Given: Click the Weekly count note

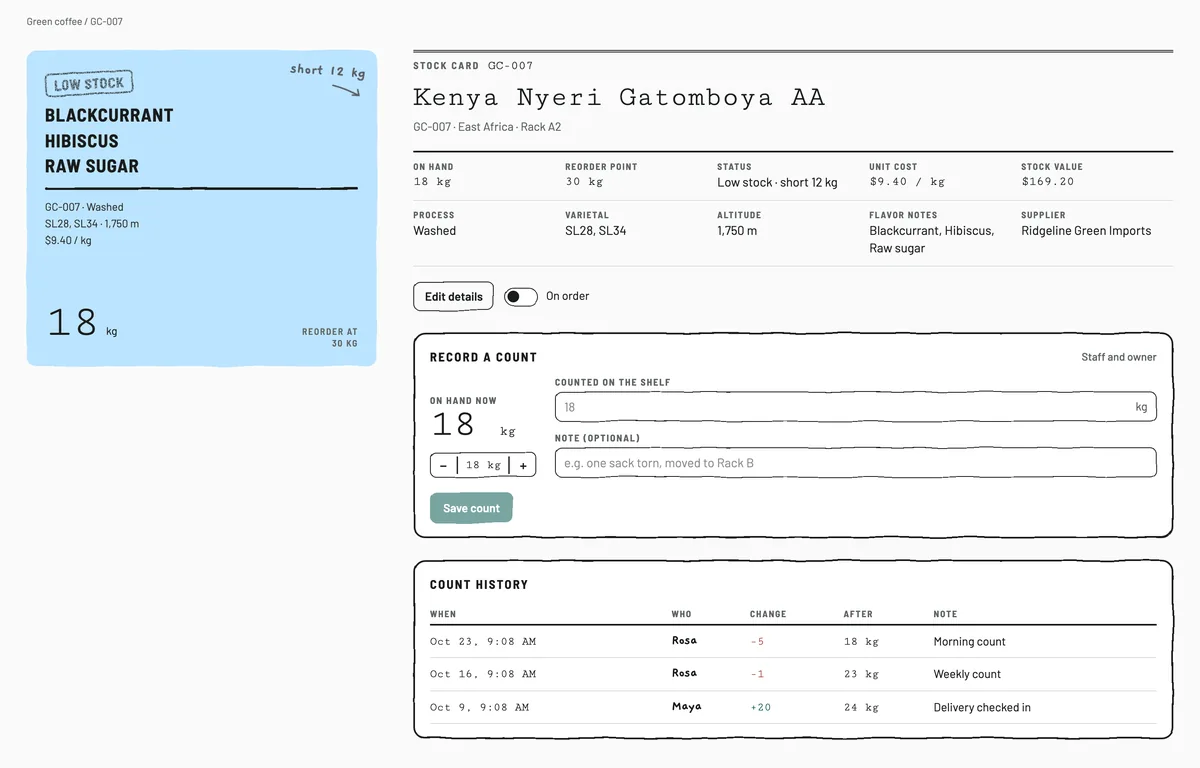Looking at the screenshot, I should (967, 674).
